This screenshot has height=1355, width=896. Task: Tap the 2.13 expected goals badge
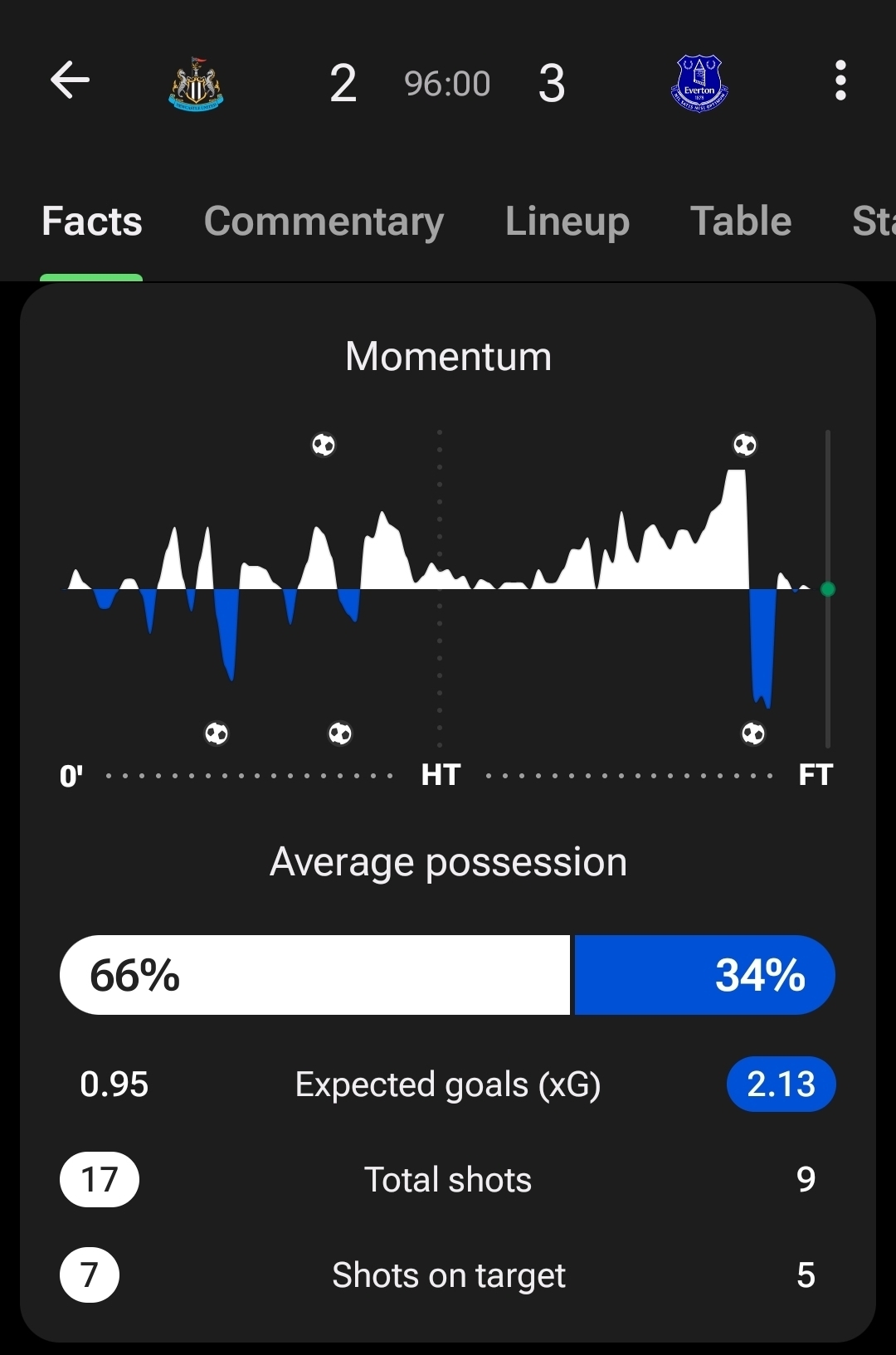781,1084
